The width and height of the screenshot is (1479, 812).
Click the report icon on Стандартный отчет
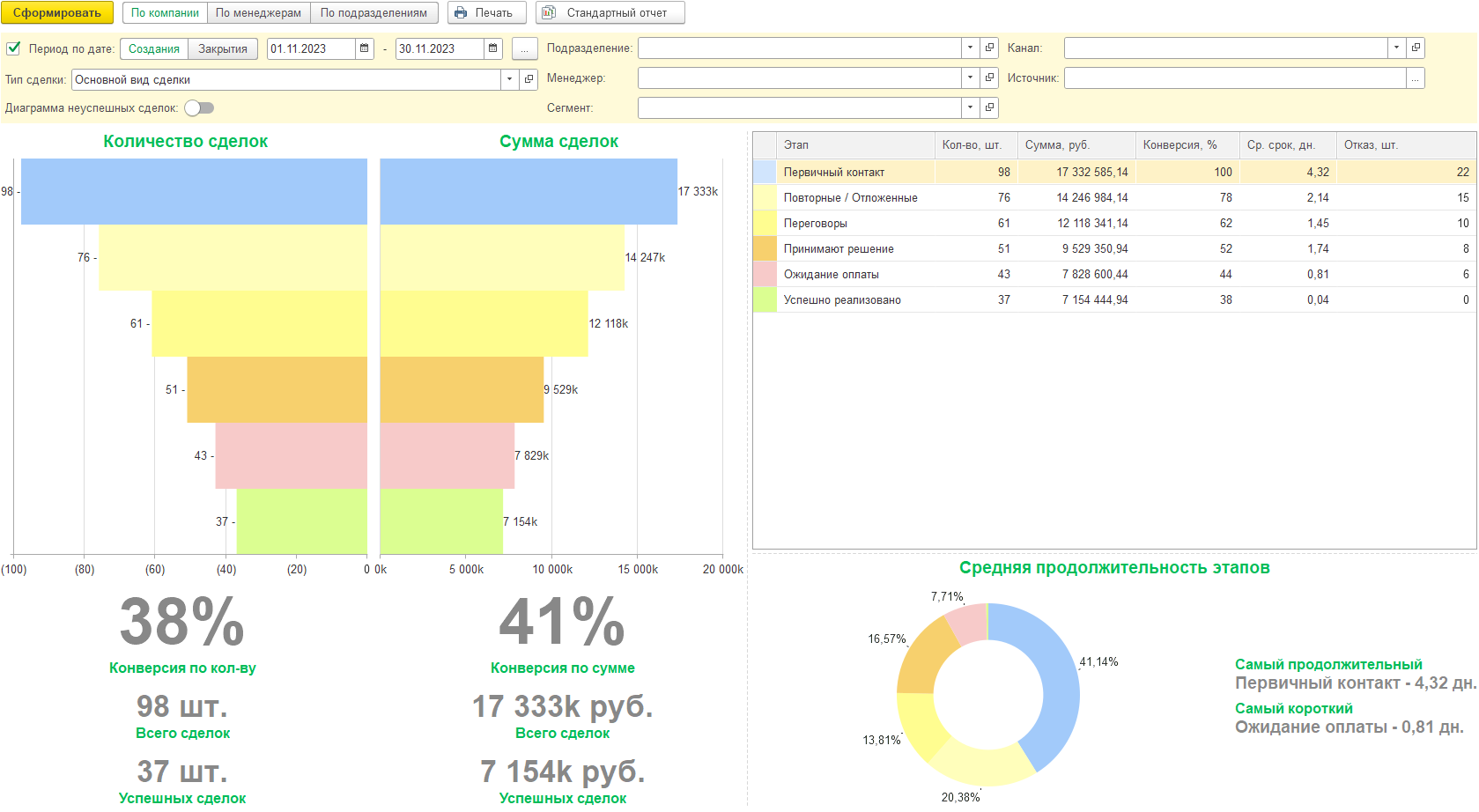point(549,13)
